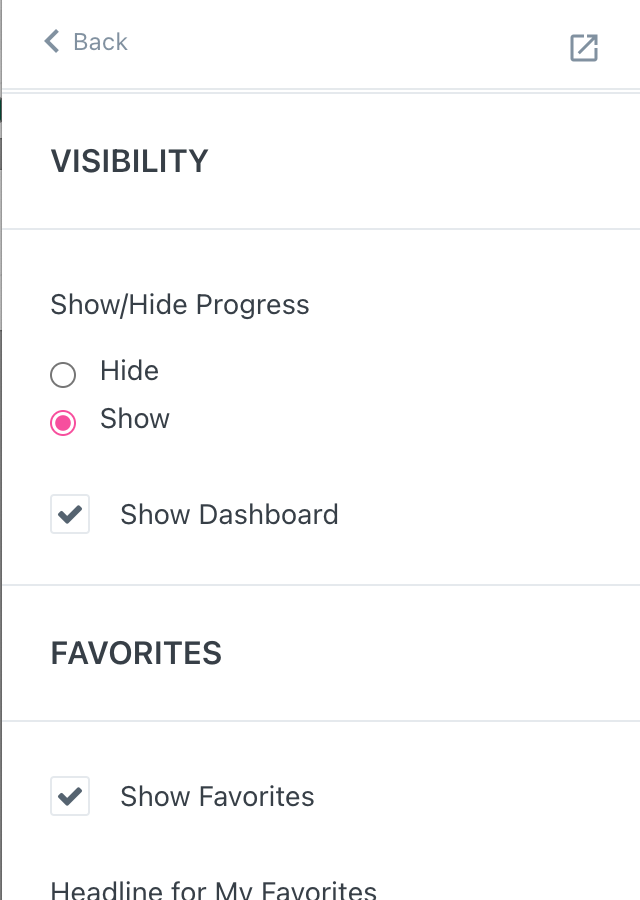Click the "Show Favorites" label text
Viewport: 640px width, 900px height.
(217, 797)
